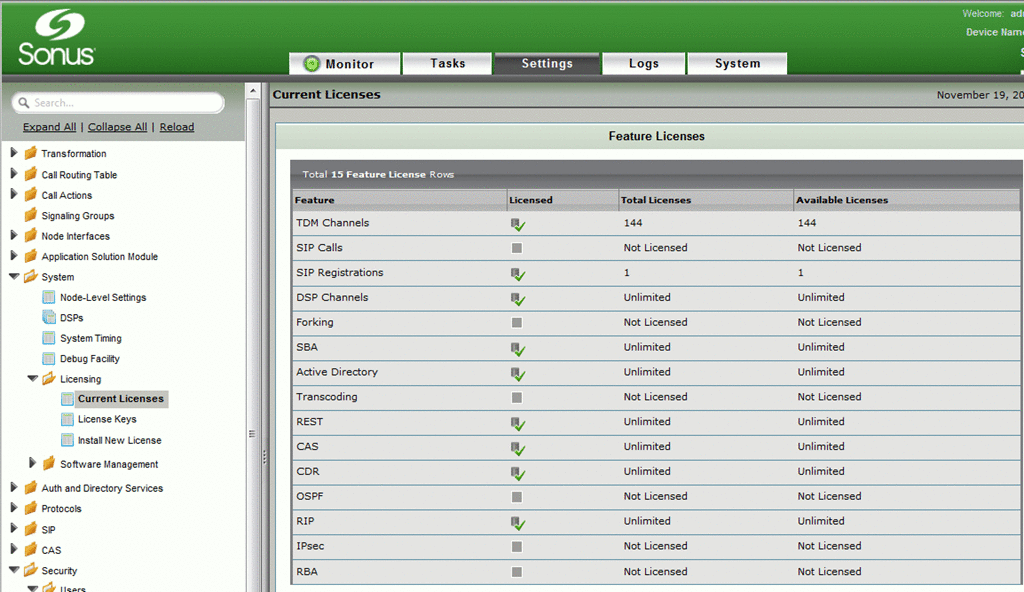
Task: Switch to the Logs tab
Action: (643, 64)
